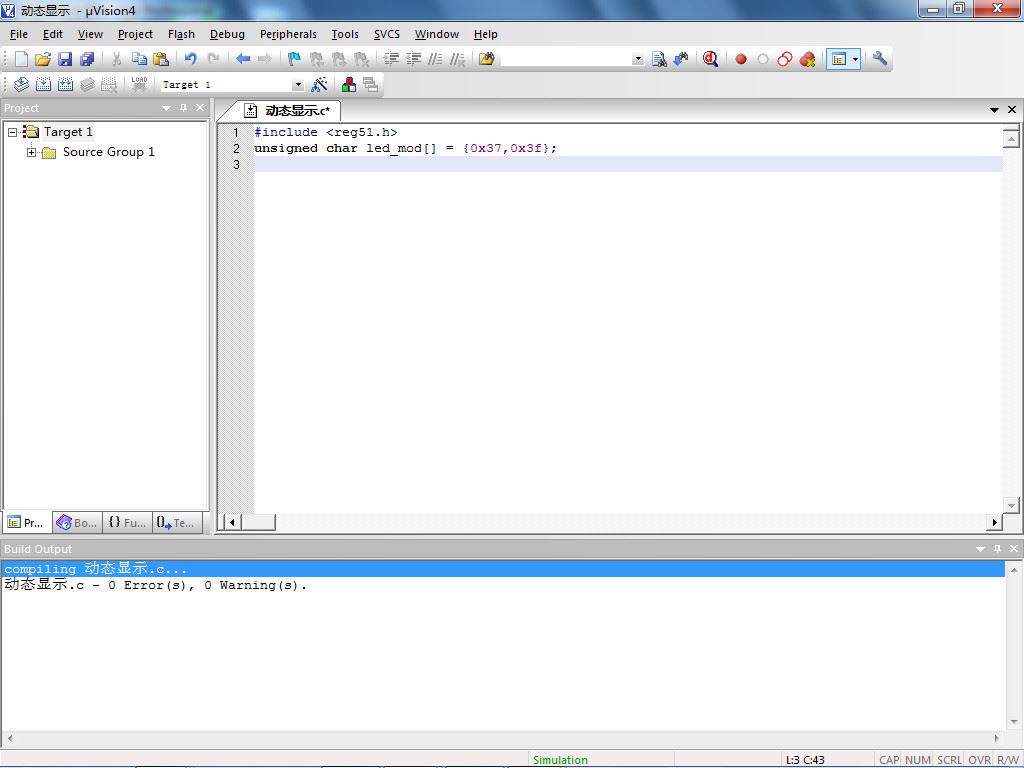Viewport: 1024px width, 768px height.
Task: Select the Target 1 tree item
Action: 68,132
